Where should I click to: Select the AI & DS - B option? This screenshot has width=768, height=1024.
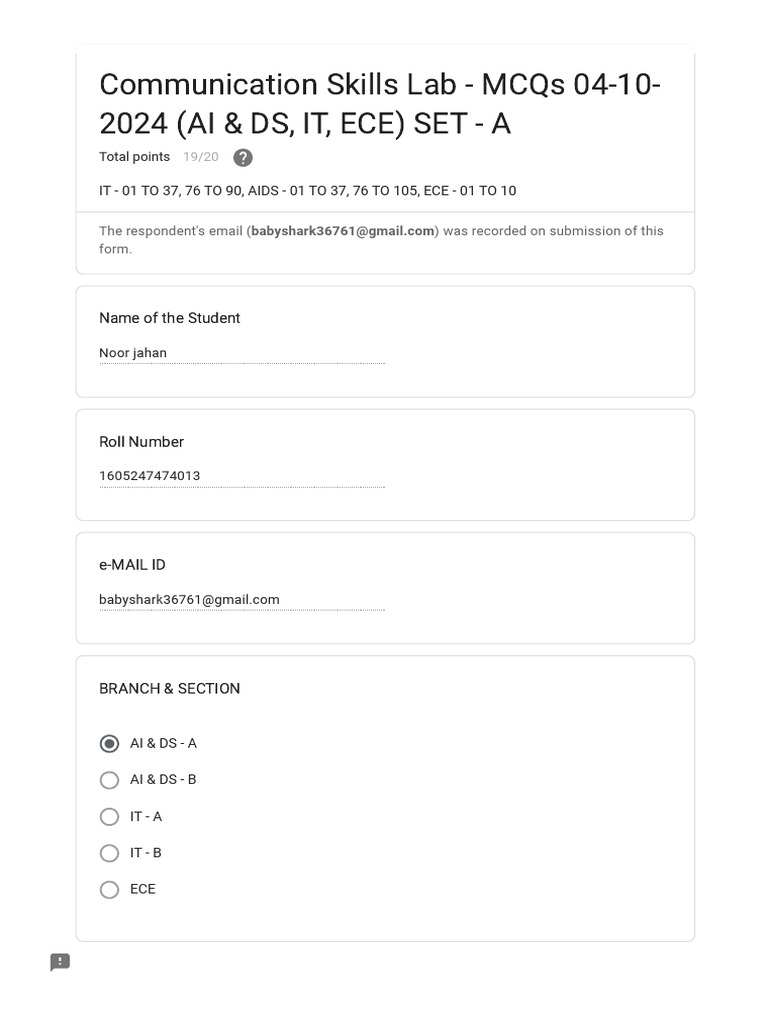tap(110, 780)
